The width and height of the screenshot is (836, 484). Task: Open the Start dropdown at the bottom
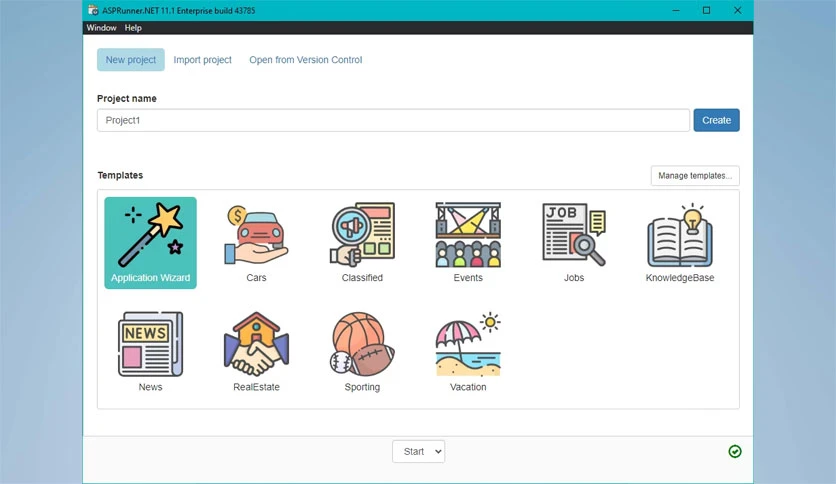419,451
